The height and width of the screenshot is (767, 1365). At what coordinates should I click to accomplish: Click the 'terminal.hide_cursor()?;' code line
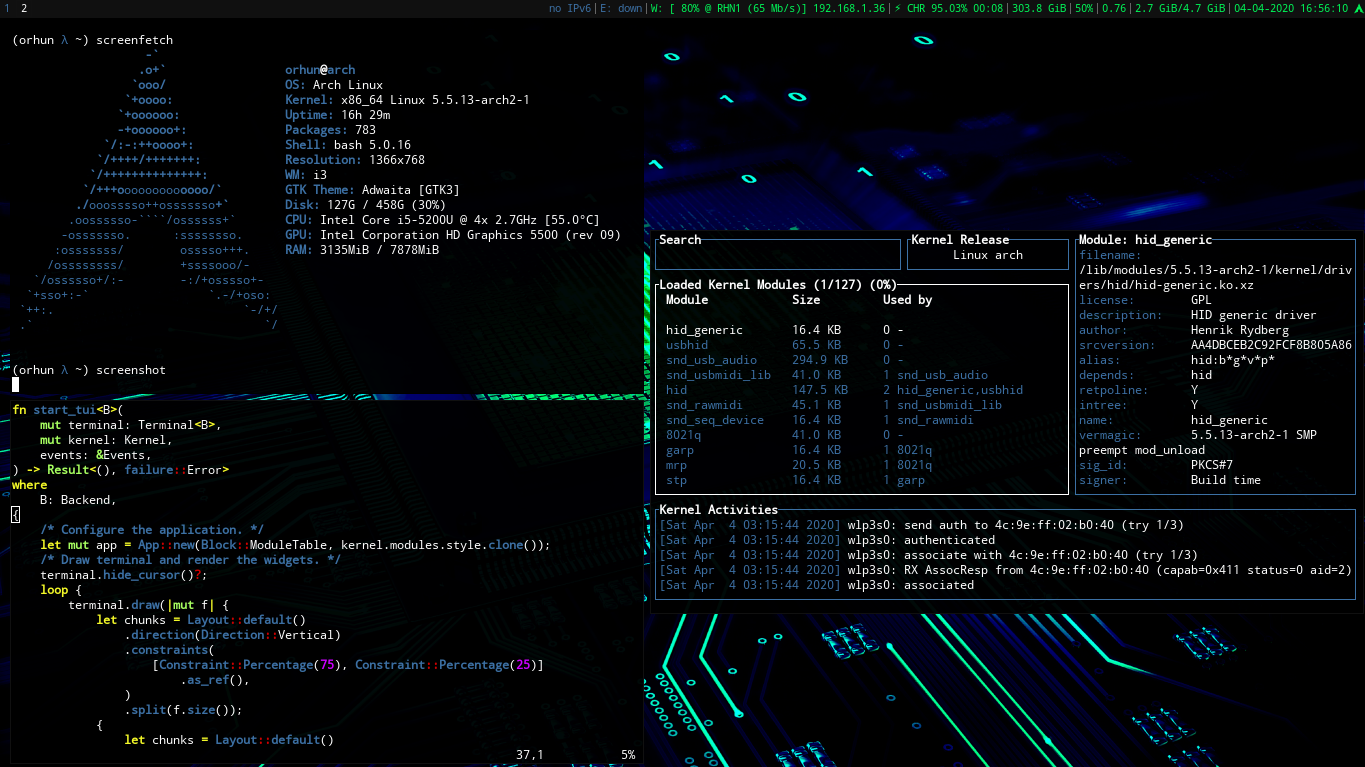click(124, 575)
